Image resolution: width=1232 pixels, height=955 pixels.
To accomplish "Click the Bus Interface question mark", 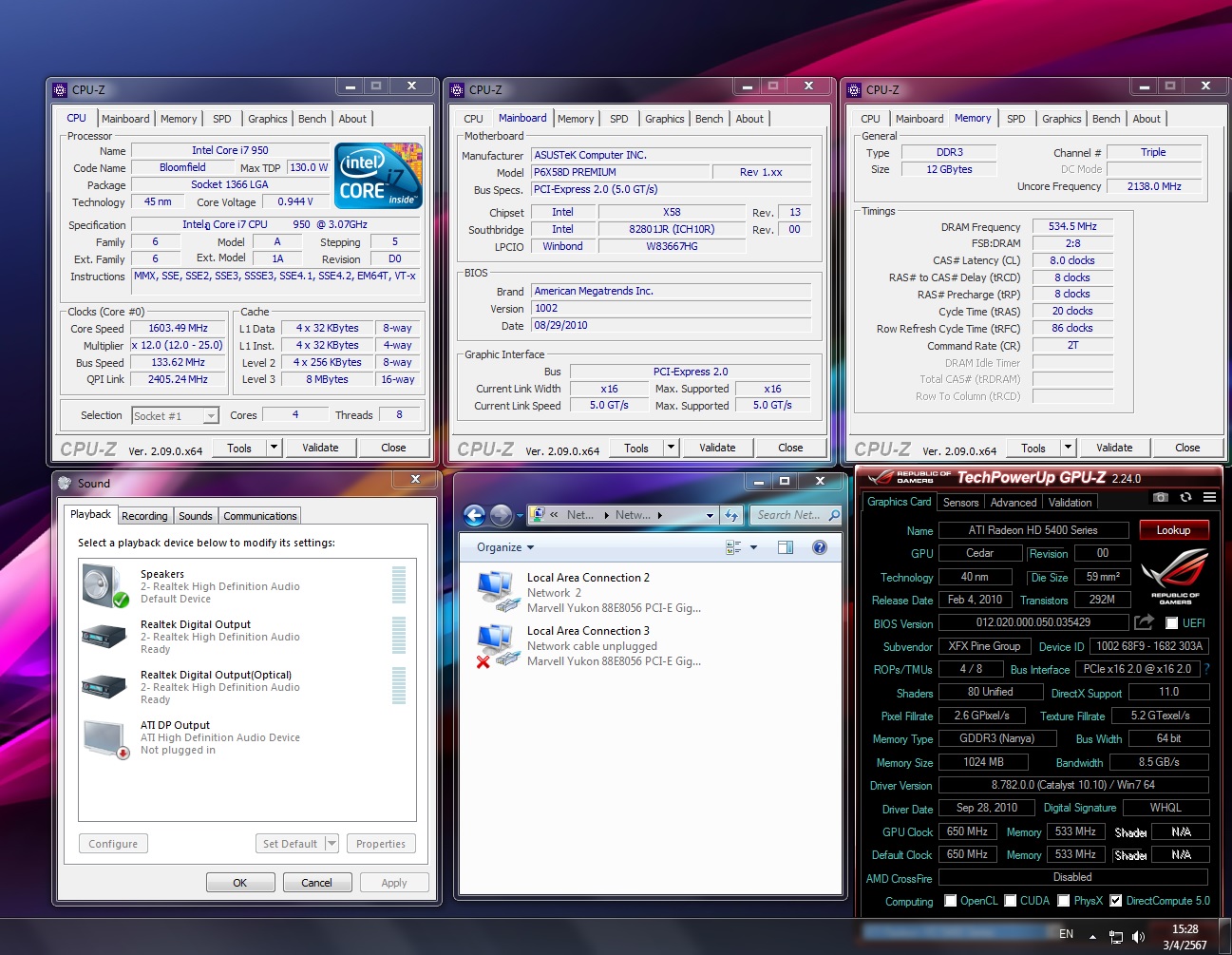I will coord(1207,669).
